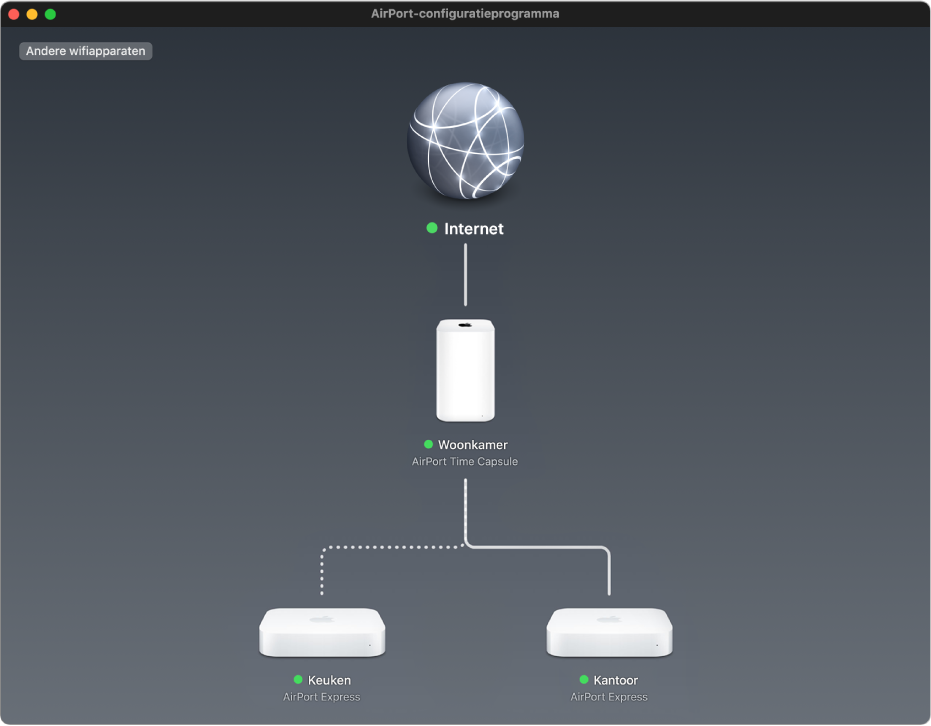Click the green status dot beside Kantoor
Image resolution: width=931 pixels, height=726 pixels.
tap(582, 680)
